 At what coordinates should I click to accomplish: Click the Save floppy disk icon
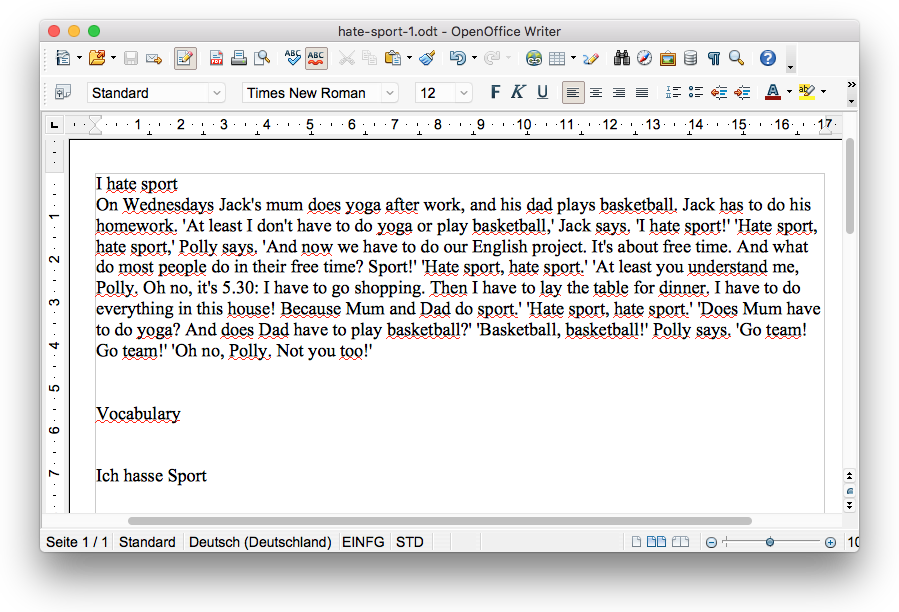131,58
